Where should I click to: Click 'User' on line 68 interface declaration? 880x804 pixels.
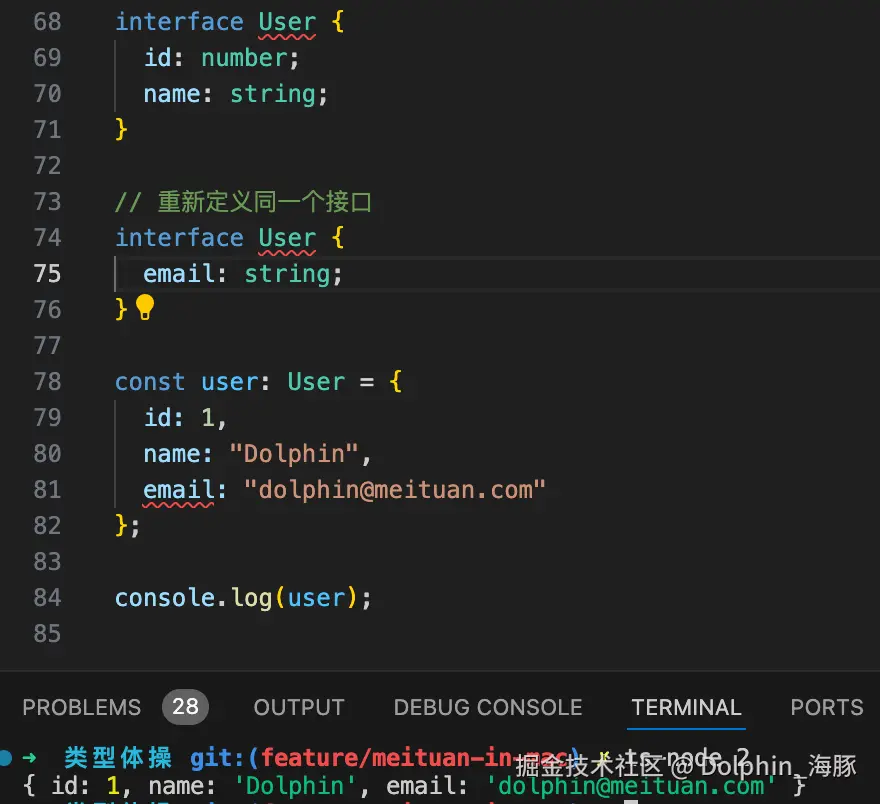pos(287,22)
